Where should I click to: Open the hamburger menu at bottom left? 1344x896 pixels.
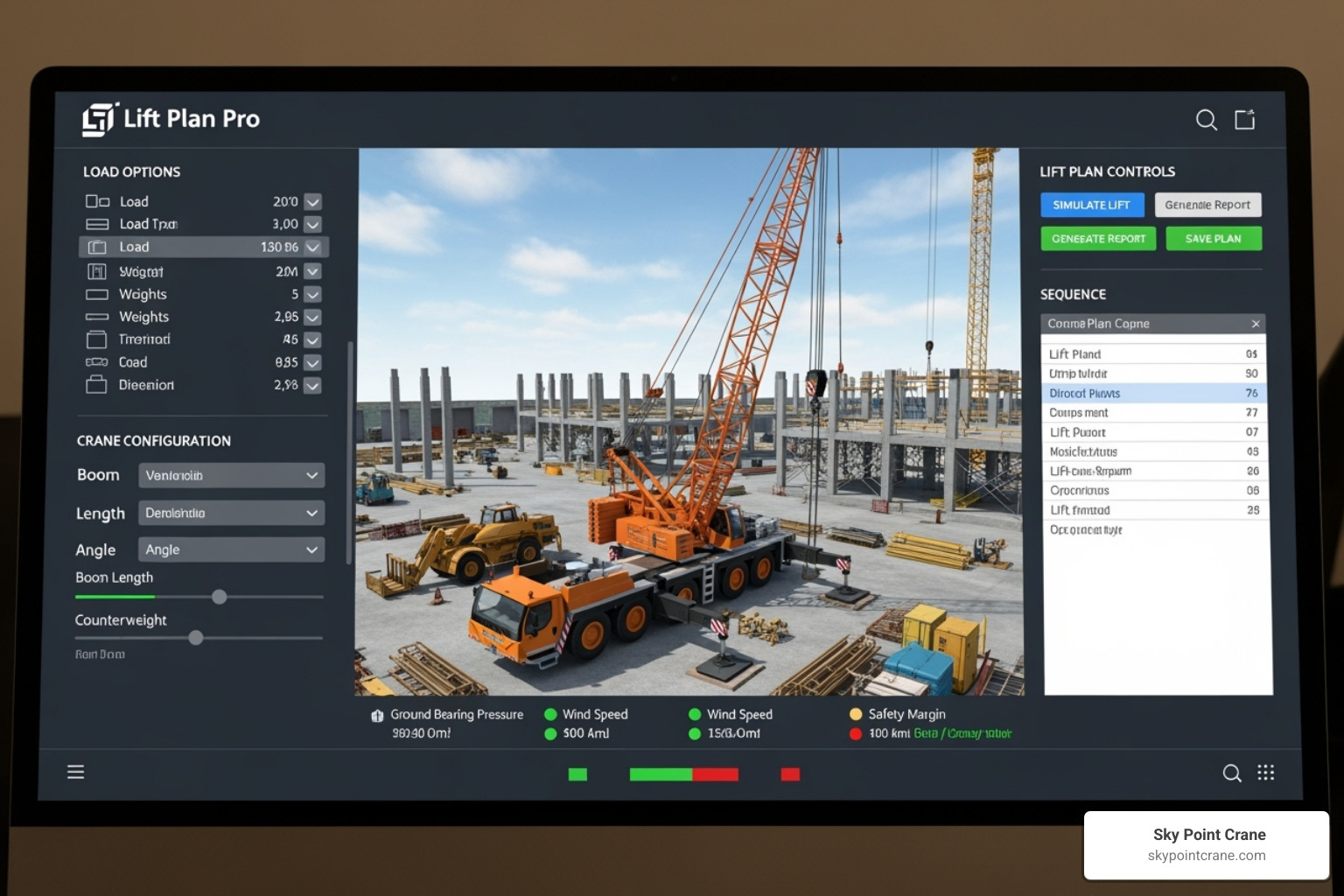pos(75,772)
